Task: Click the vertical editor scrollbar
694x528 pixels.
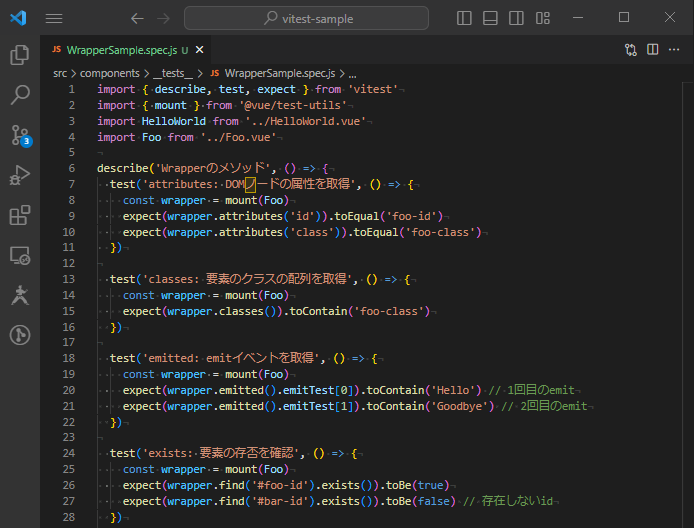Action: tap(688, 304)
